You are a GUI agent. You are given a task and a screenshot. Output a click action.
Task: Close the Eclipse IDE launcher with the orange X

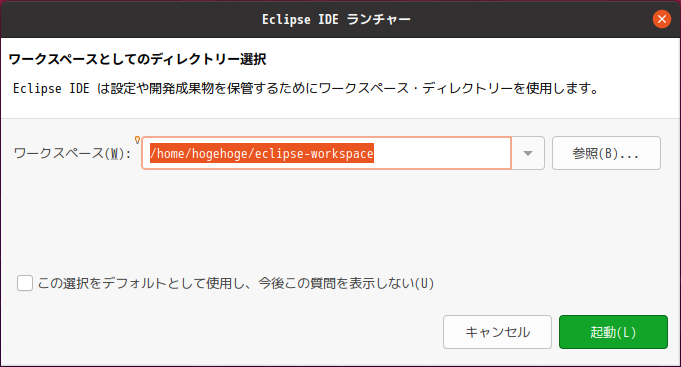click(x=661, y=19)
